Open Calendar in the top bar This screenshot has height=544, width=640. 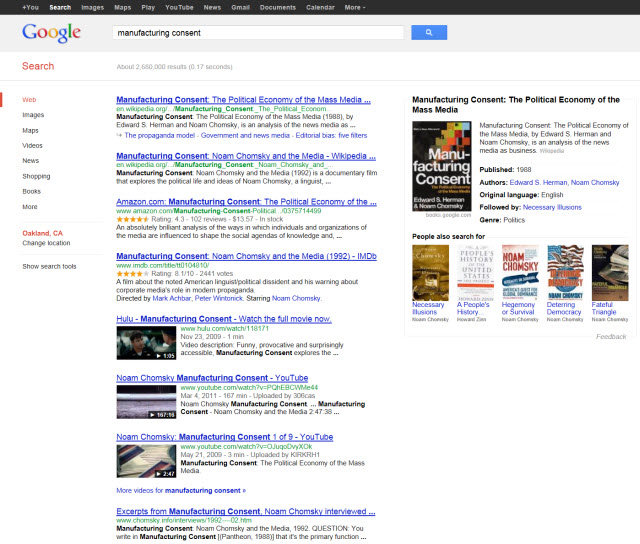pyautogui.click(x=320, y=7)
